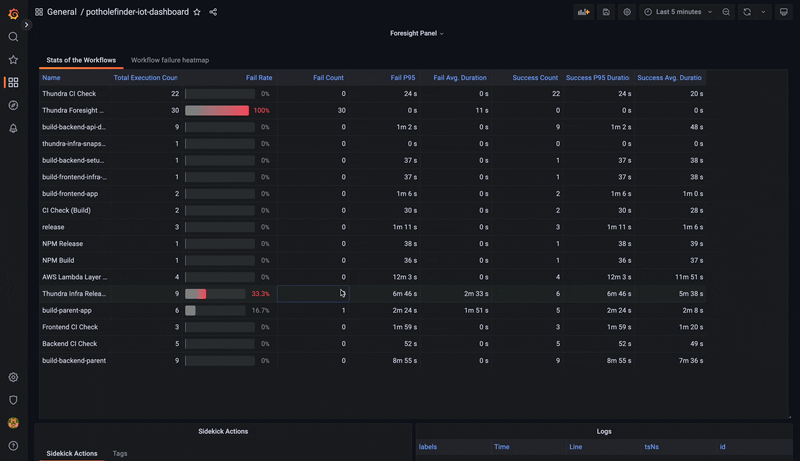
Task: Open the search dashboards icon
Action: click(13, 37)
